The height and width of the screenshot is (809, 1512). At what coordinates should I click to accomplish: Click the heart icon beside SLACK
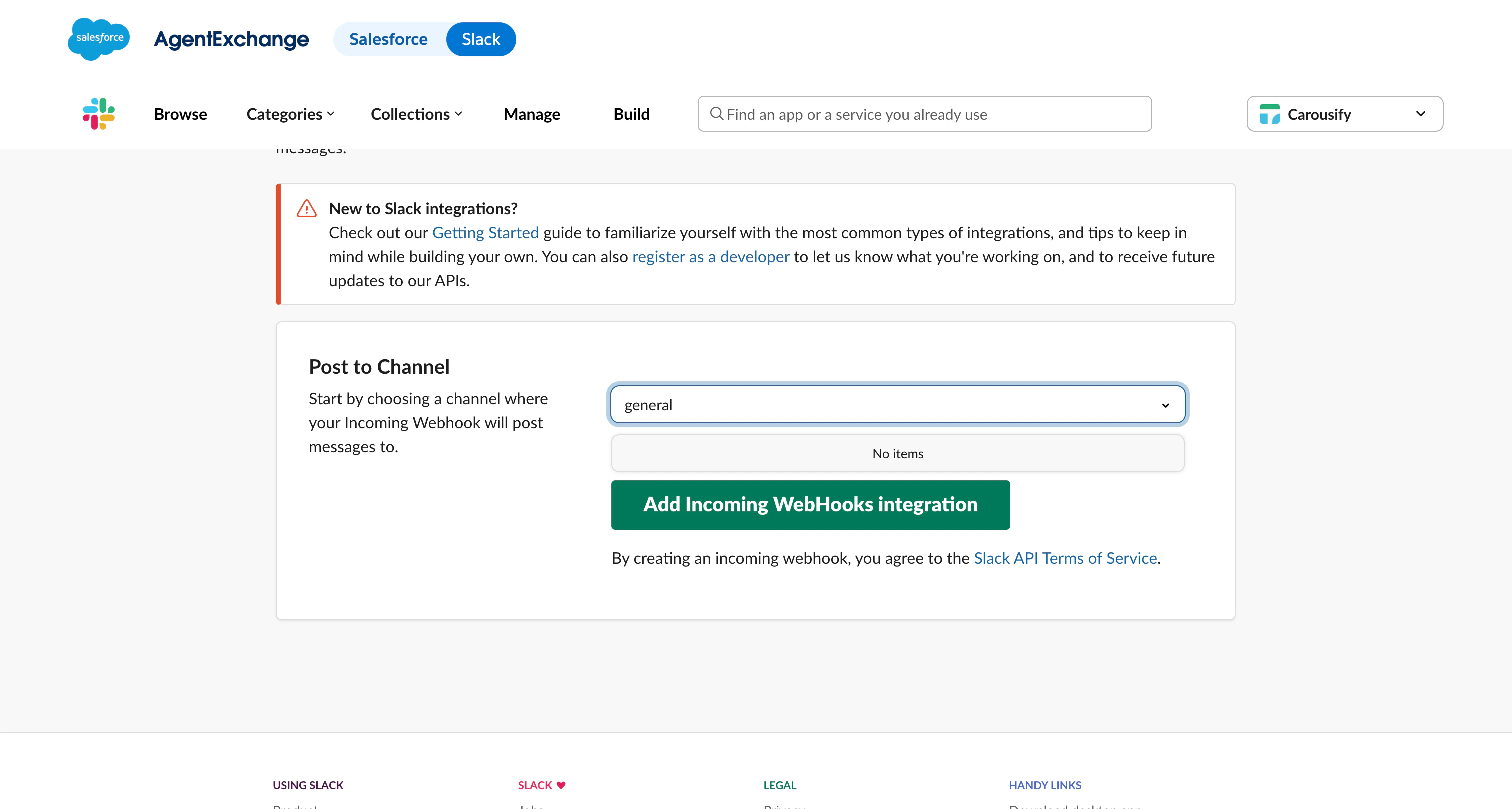click(x=561, y=785)
